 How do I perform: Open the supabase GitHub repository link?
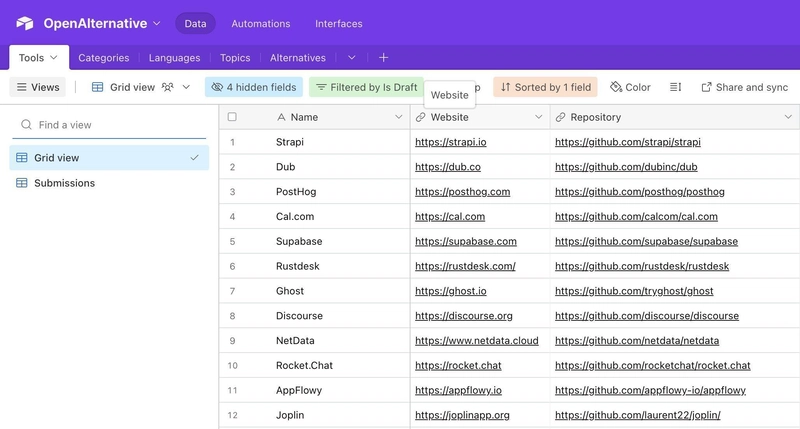click(646, 241)
